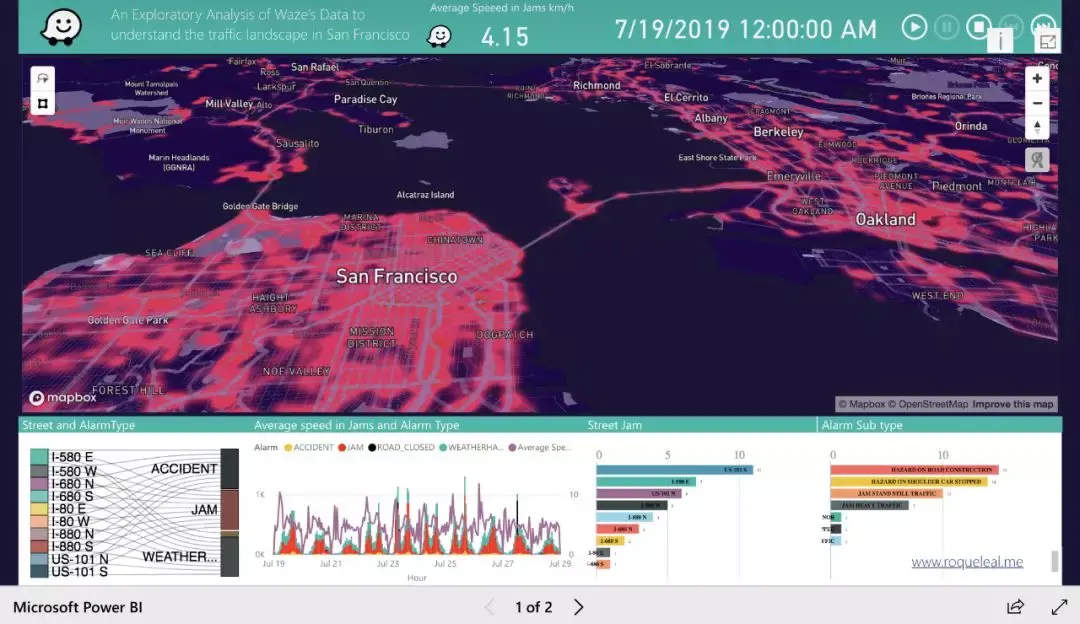Click the Microsoft Power BI label
This screenshot has height=624, width=1080.
(77, 607)
